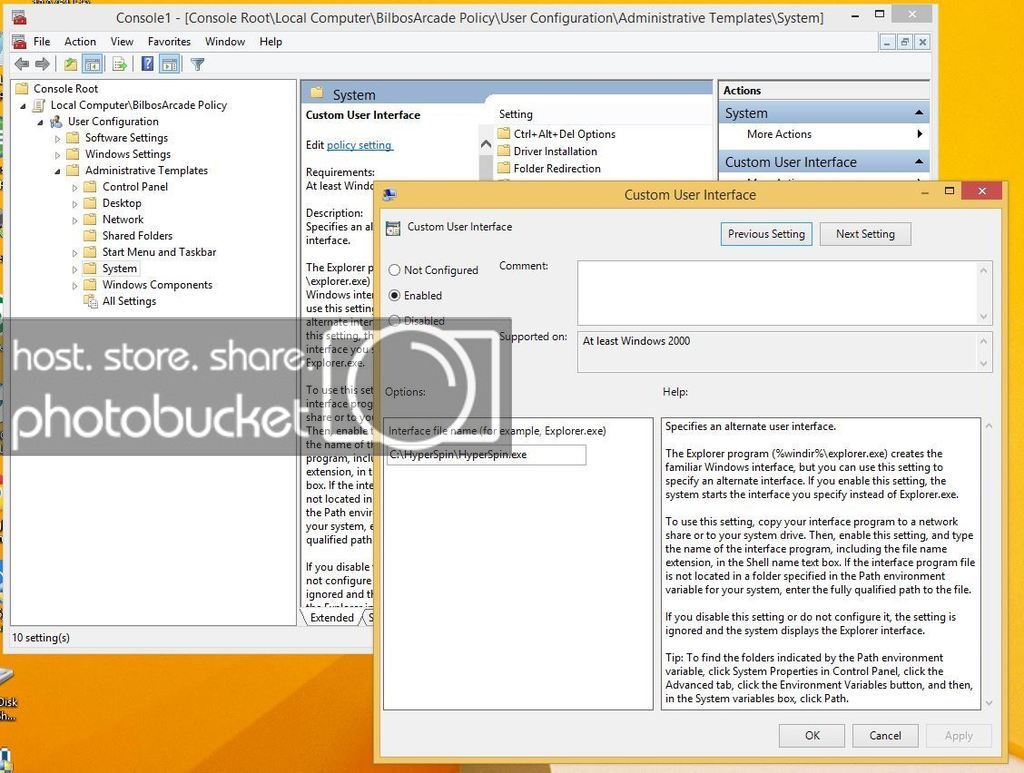Screen dimensions: 1024x773
Task: Click the Filter funnel toolbar icon
Action: (x=197, y=64)
